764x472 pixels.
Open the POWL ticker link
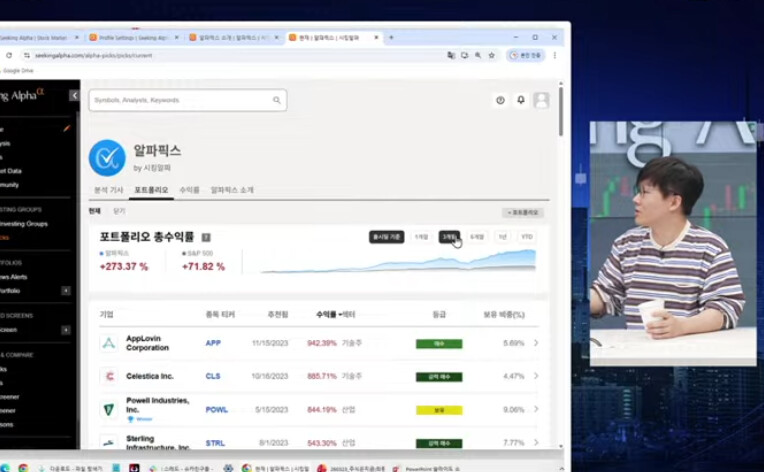click(217, 410)
